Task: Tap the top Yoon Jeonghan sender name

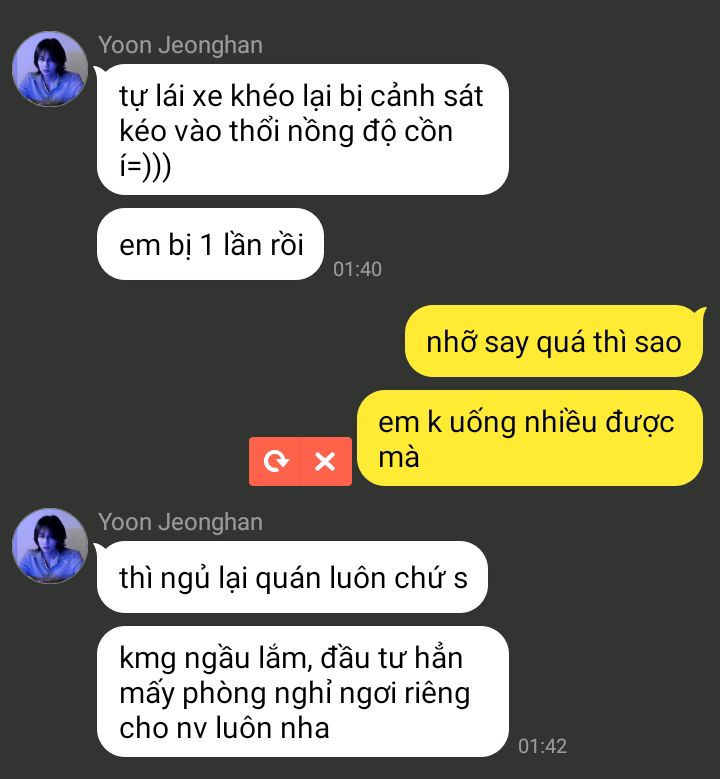Action: click(180, 45)
